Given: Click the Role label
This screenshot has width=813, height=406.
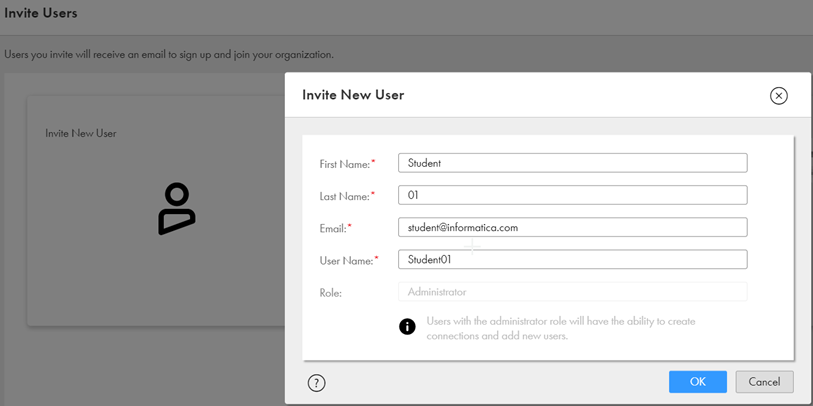Looking at the screenshot, I should (331, 293).
